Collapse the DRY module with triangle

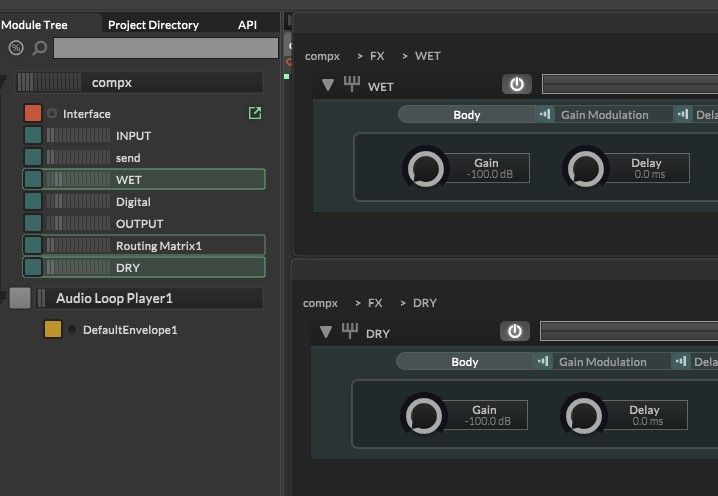pyautogui.click(x=325, y=332)
